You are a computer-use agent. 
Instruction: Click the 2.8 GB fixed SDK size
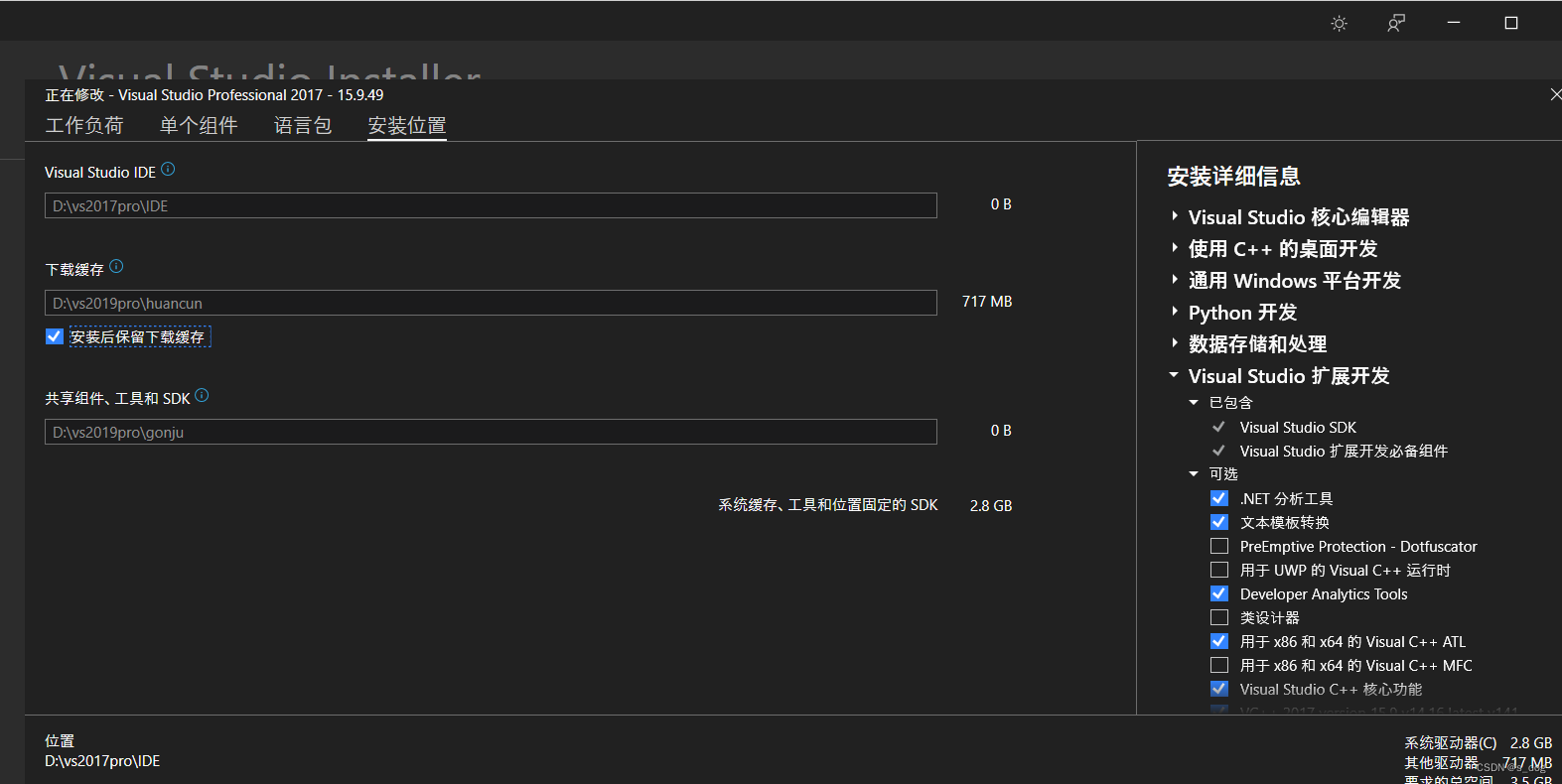coord(991,506)
